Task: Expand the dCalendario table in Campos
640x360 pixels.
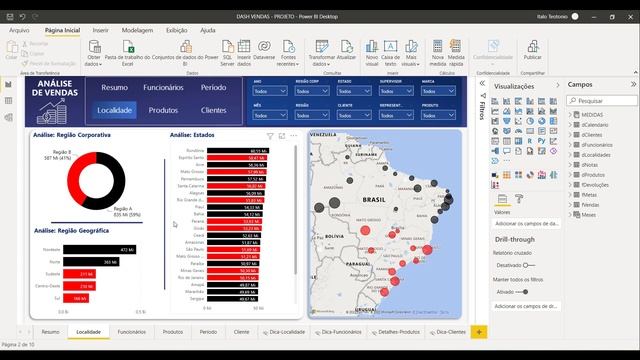Action: (570, 124)
